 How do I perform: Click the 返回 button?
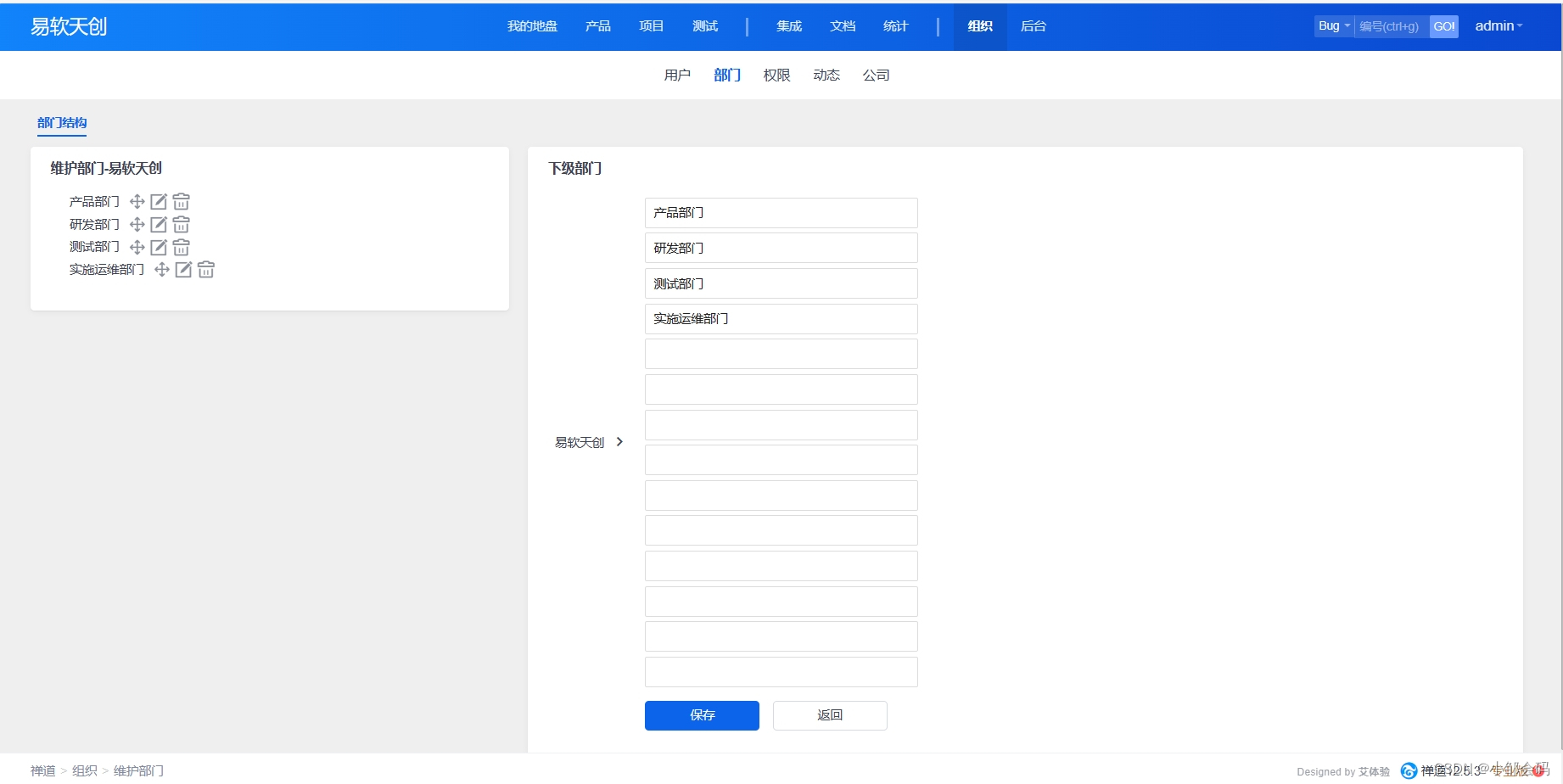click(x=830, y=715)
